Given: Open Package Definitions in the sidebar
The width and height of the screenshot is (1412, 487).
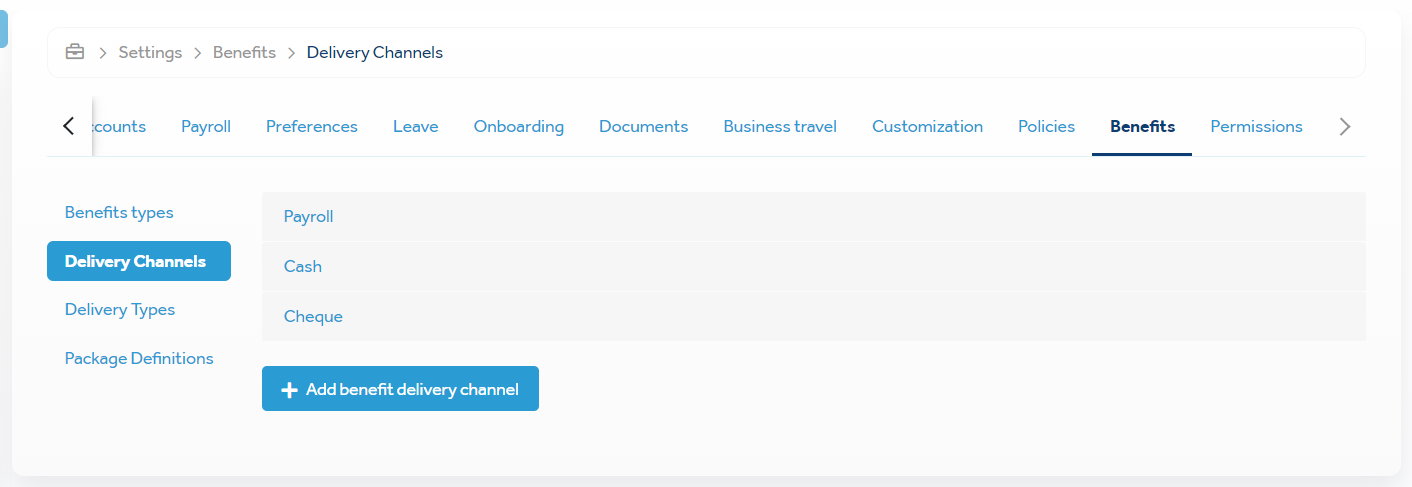Looking at the screenshot, I should 139,358.
